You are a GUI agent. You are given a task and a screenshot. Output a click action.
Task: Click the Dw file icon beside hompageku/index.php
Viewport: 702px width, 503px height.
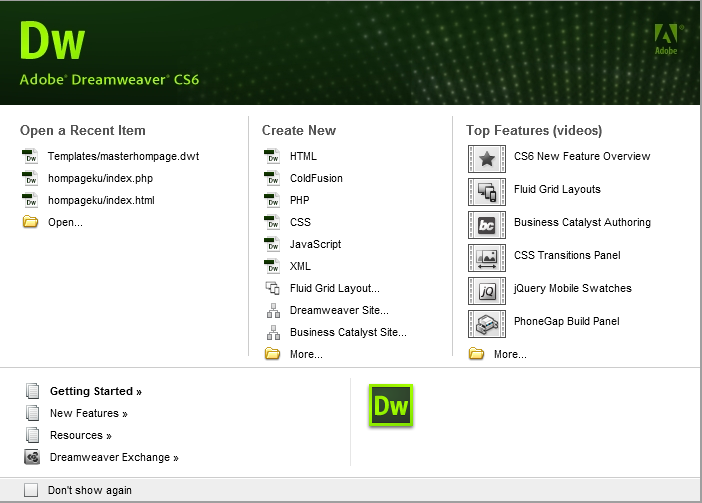coord(30,178)
